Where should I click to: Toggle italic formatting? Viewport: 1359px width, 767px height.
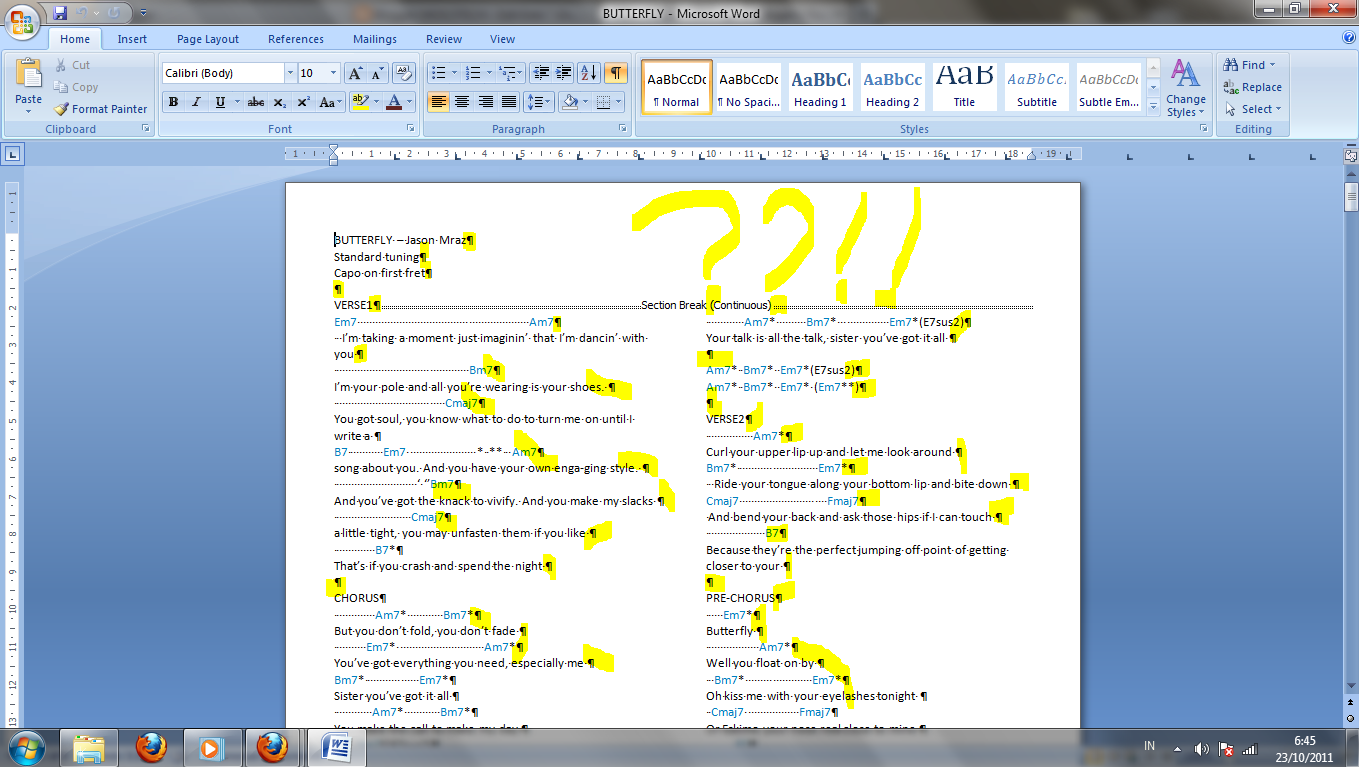click(x=196, y=102)
